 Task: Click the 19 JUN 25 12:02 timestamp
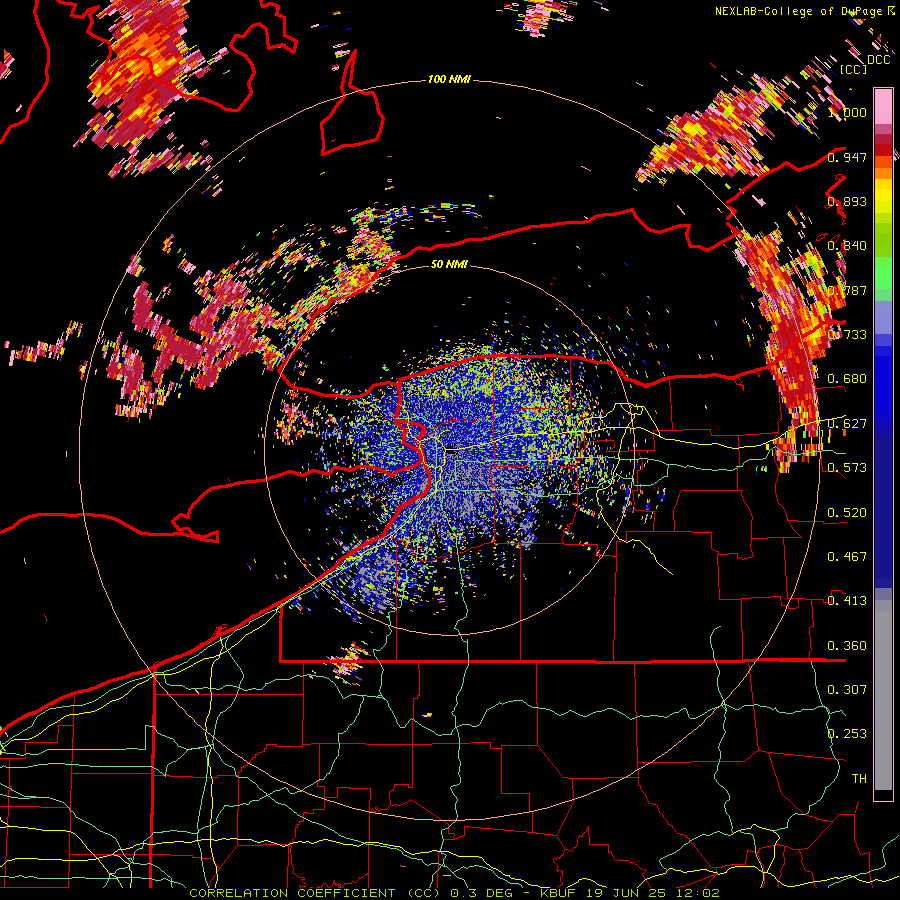(653, 893)
